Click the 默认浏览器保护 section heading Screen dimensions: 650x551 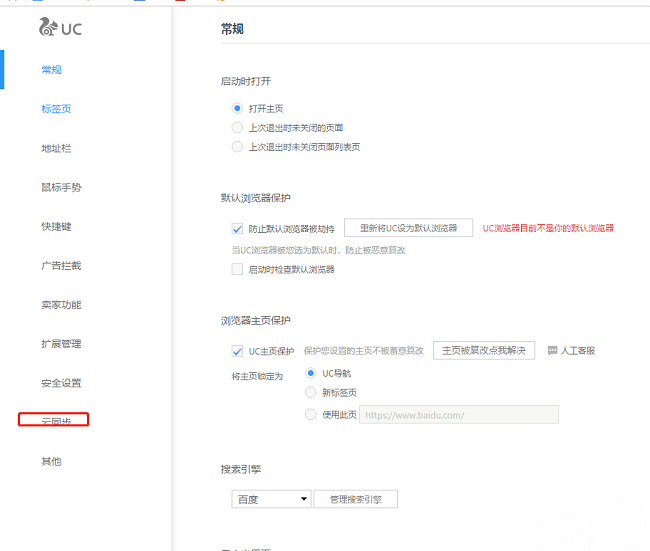(256, 198)
